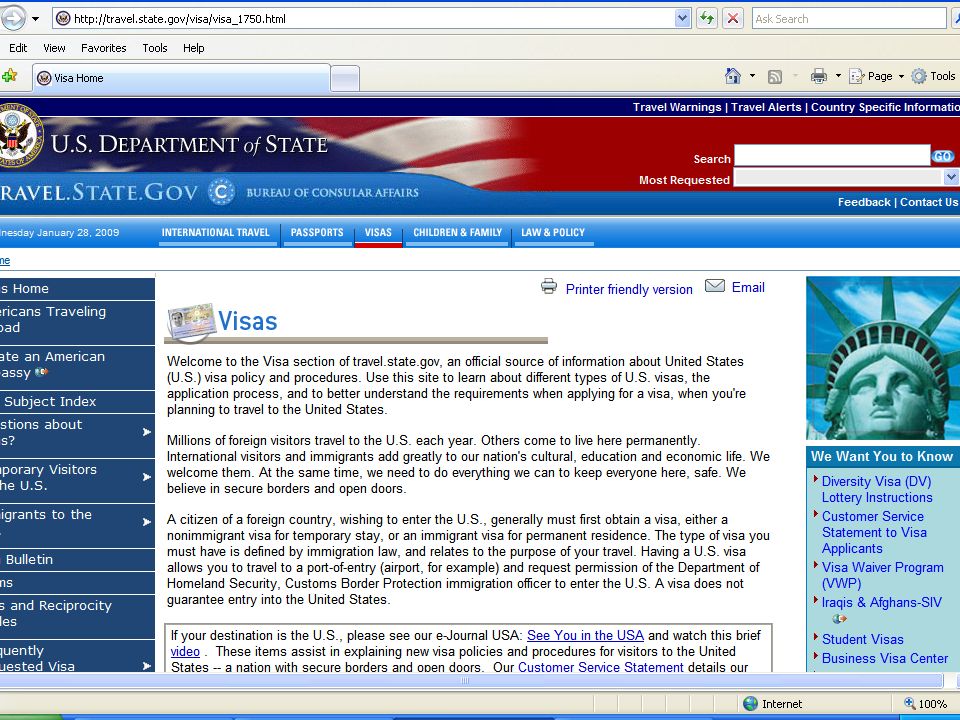The height and width of the screenshot is (720, 960).
Task: Click the site Search text field
Action: pos(832,156)
